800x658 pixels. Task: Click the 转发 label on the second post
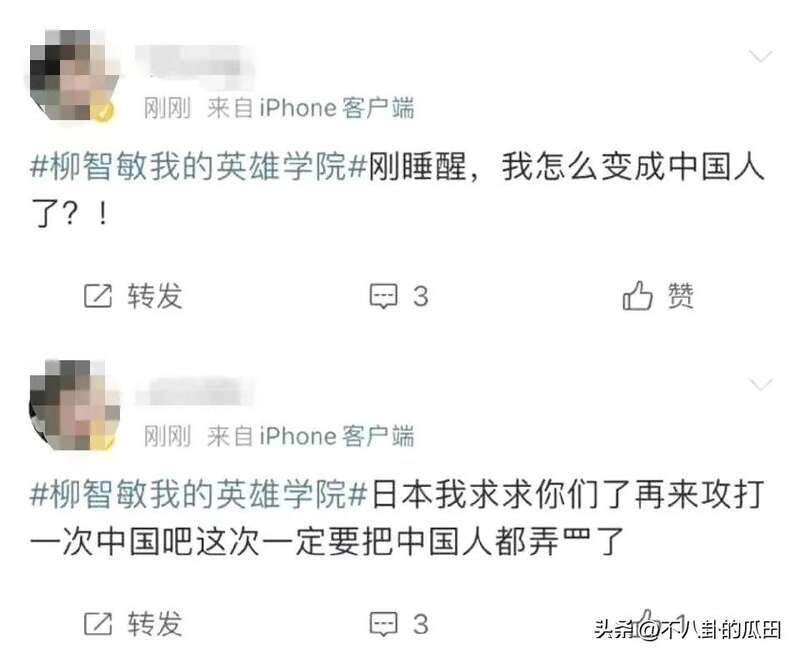tap(155, 624)
